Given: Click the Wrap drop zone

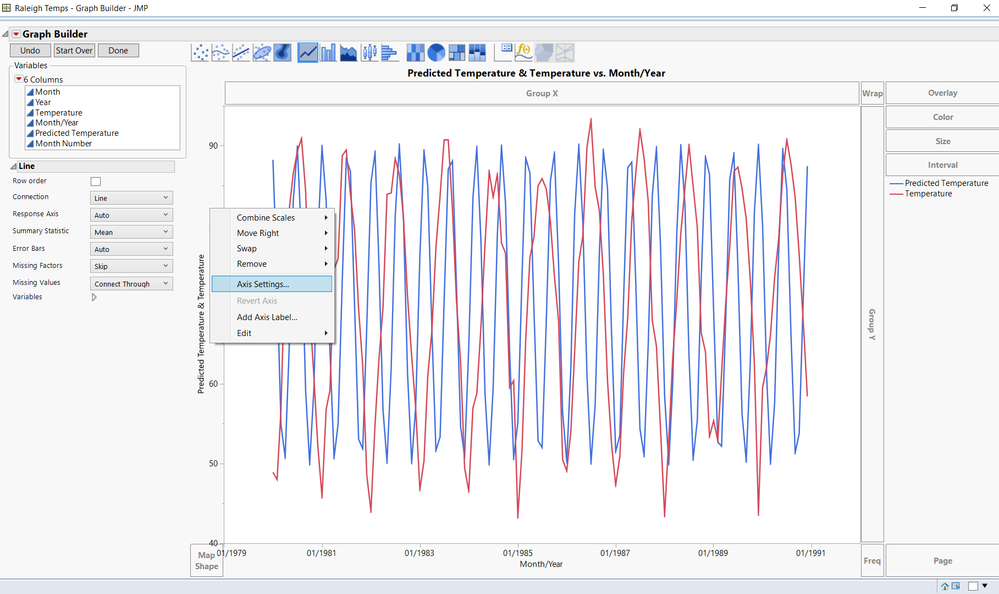Looking at the screenshot, I should click(872, 93).
